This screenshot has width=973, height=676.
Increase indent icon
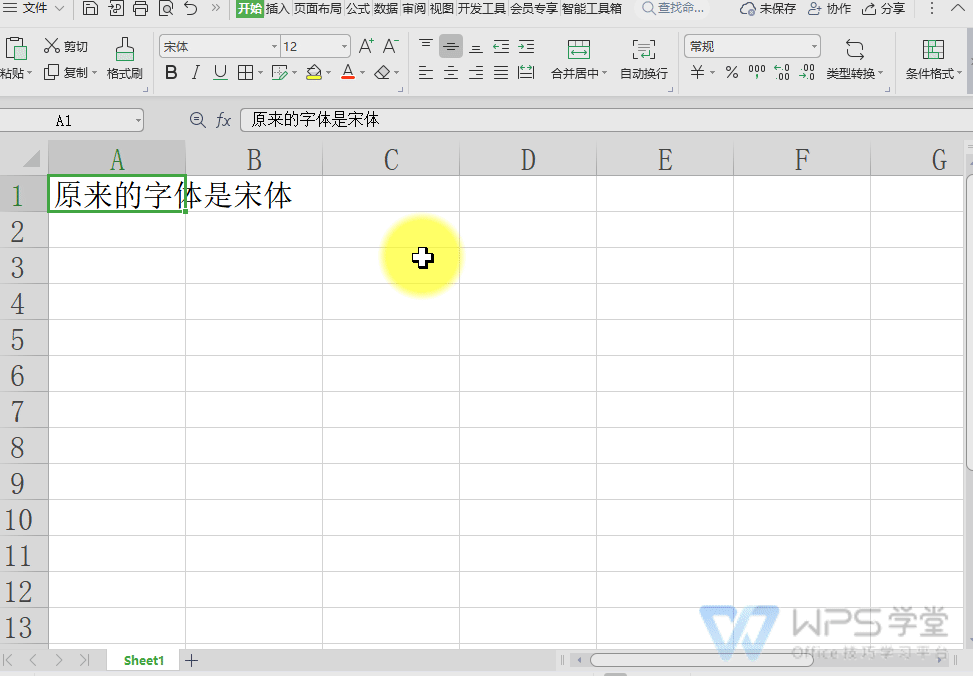click(x=526, y=46)
